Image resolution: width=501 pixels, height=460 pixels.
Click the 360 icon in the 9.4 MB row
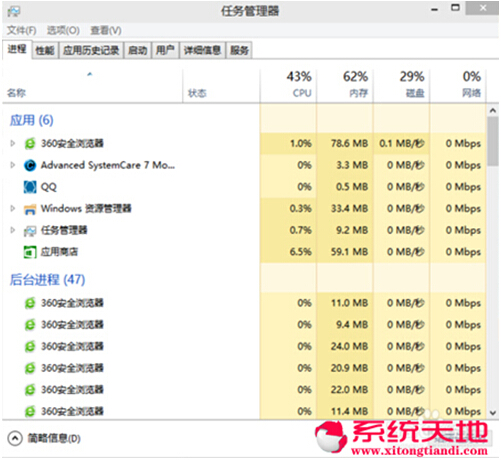coord(30,325)
